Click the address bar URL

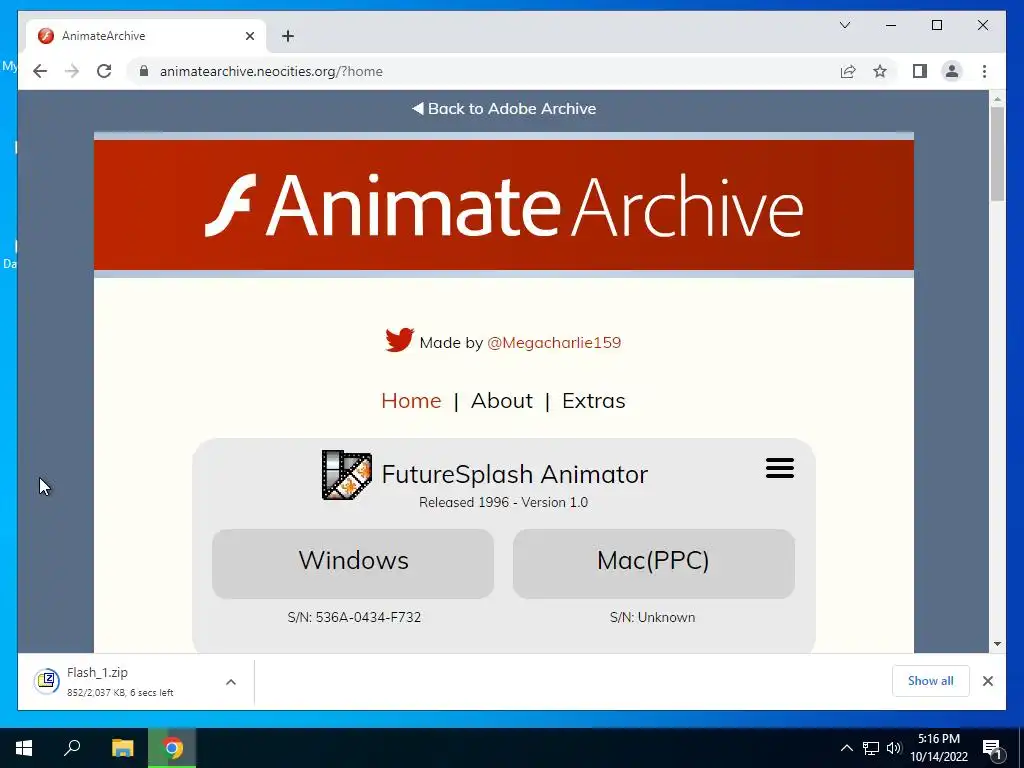pos(271,71)
